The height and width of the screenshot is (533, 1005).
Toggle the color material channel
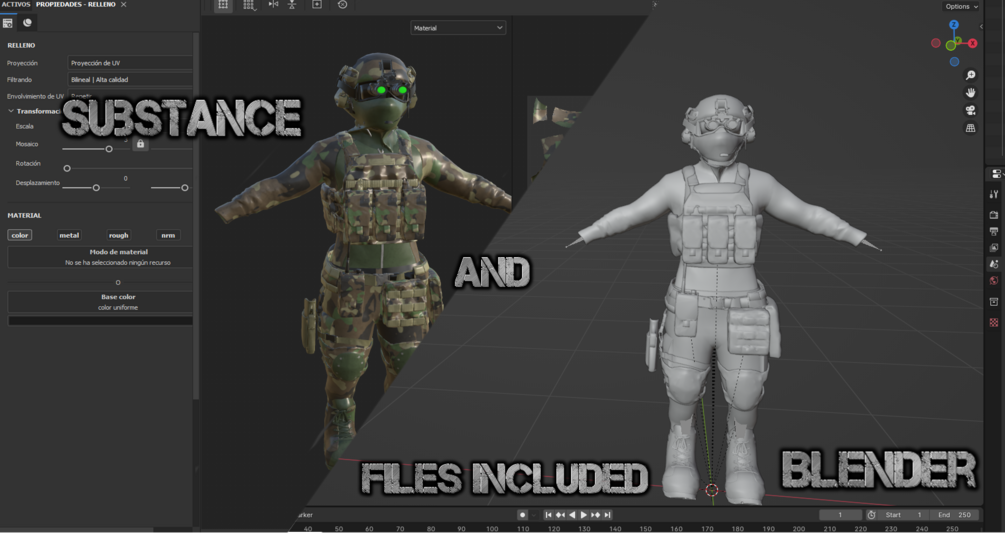point(20,235)
